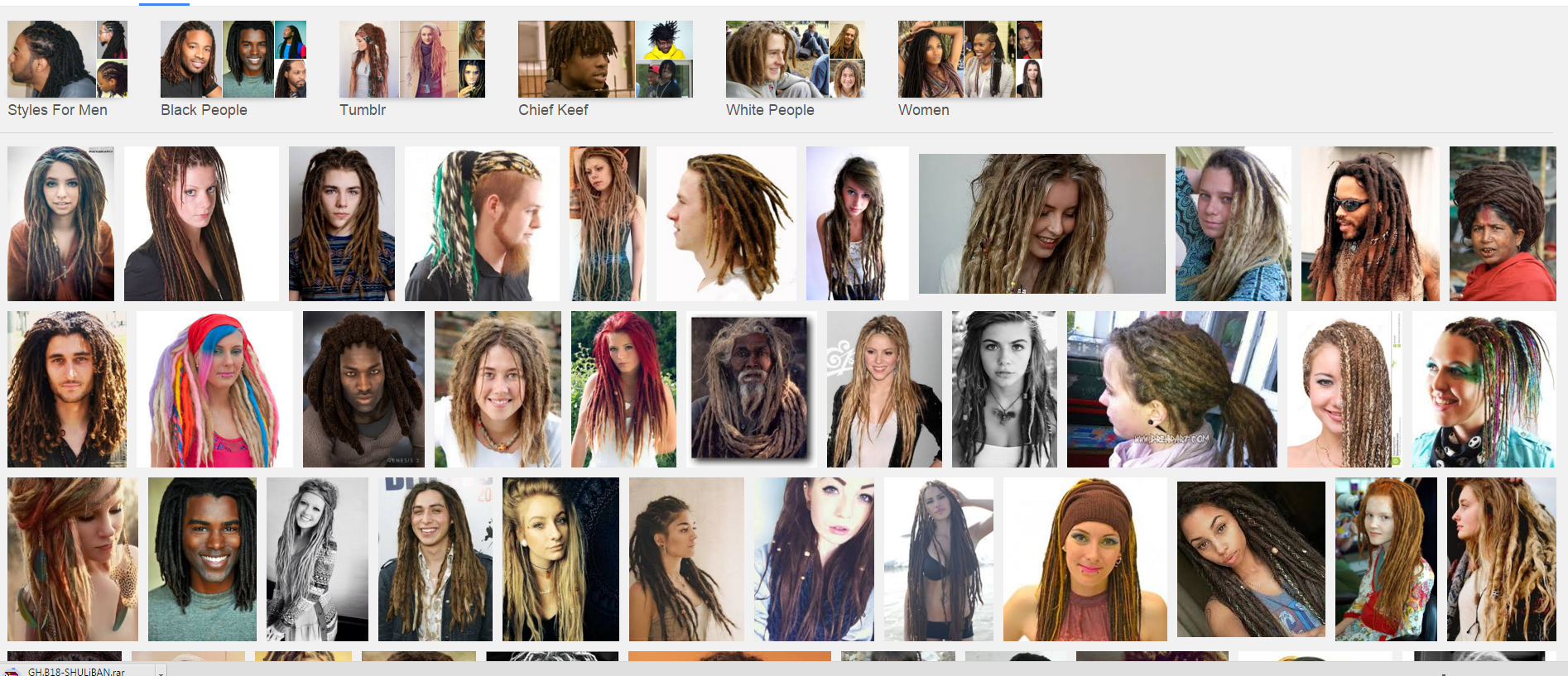Open black-and-white thumbnail of laughing woman with headband
The image size is (1568, 676).
click(317, 559)
